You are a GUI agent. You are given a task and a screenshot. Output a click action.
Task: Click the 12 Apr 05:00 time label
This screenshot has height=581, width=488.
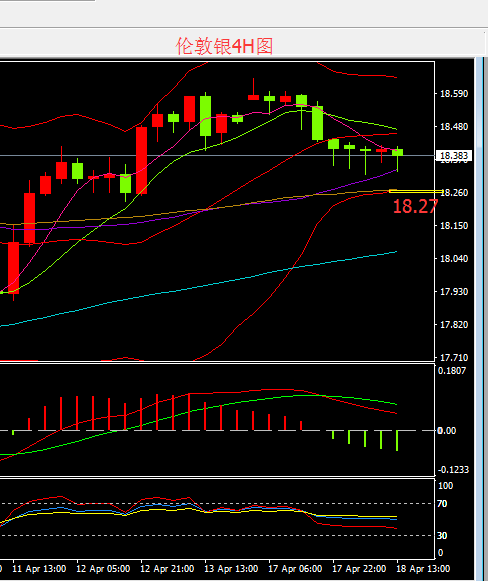103,569
